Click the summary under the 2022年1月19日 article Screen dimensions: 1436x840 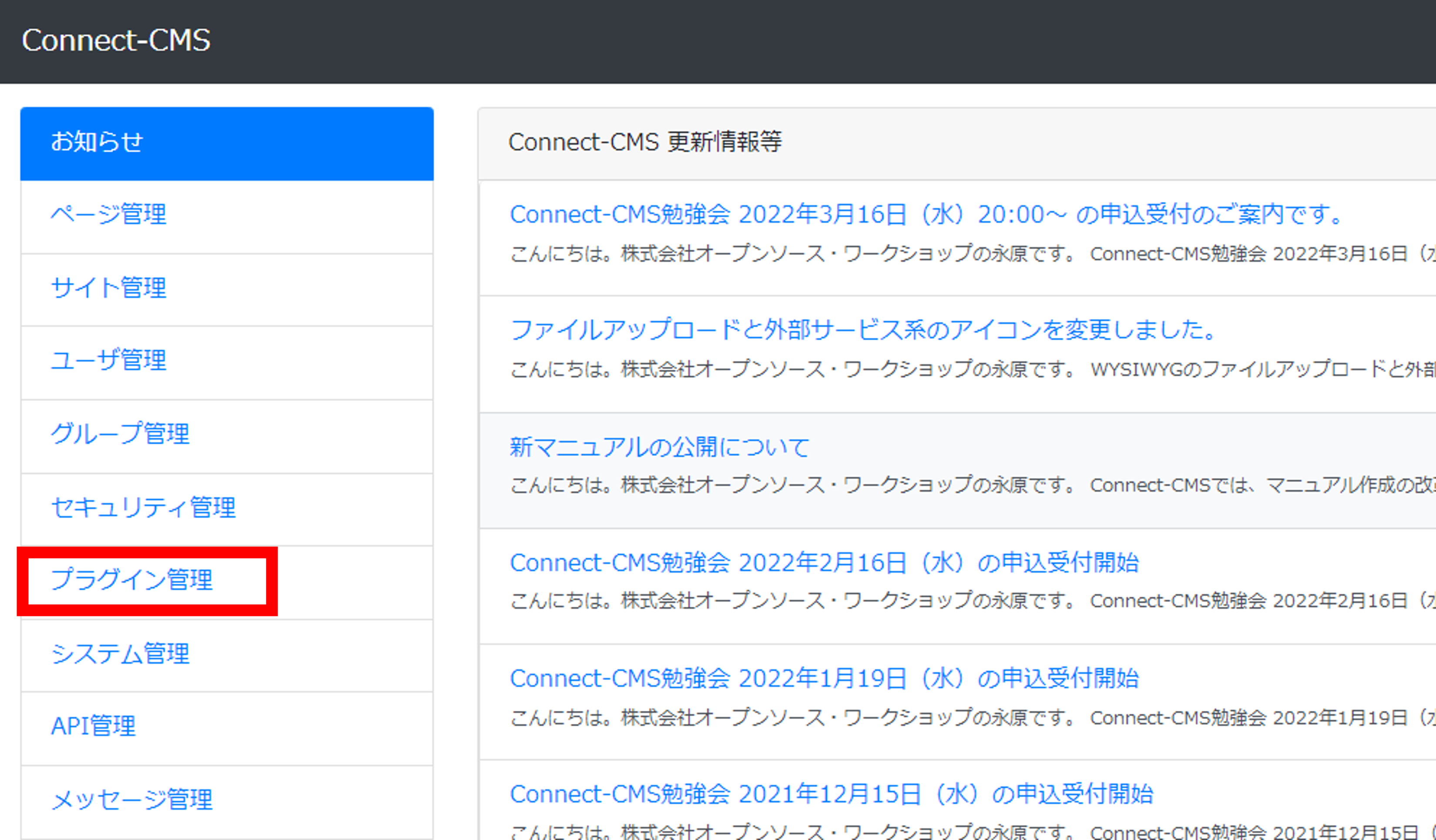[973, 718]
